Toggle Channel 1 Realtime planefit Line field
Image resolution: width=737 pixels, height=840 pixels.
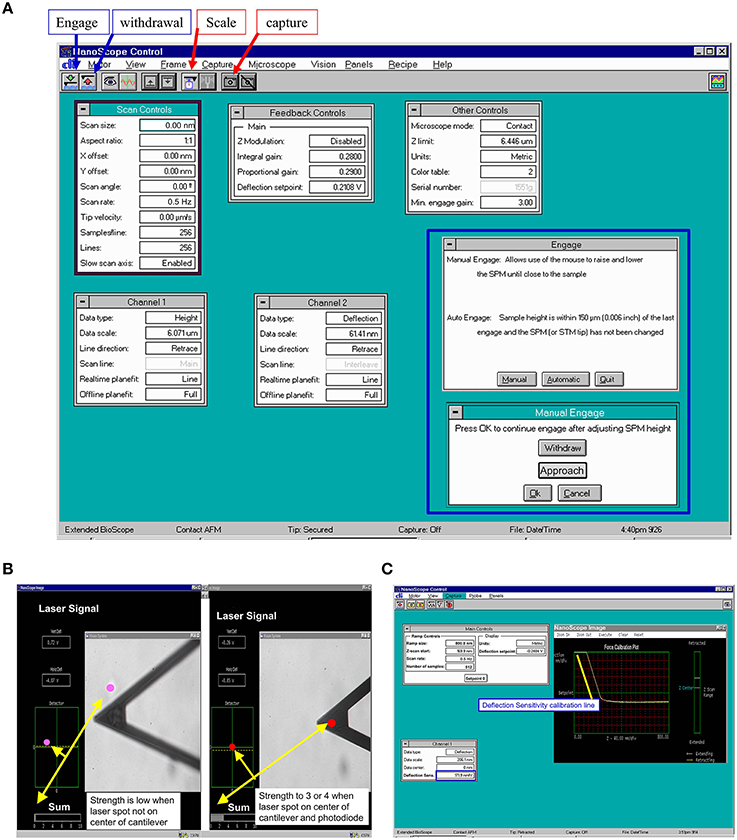(x=173, y=379)
